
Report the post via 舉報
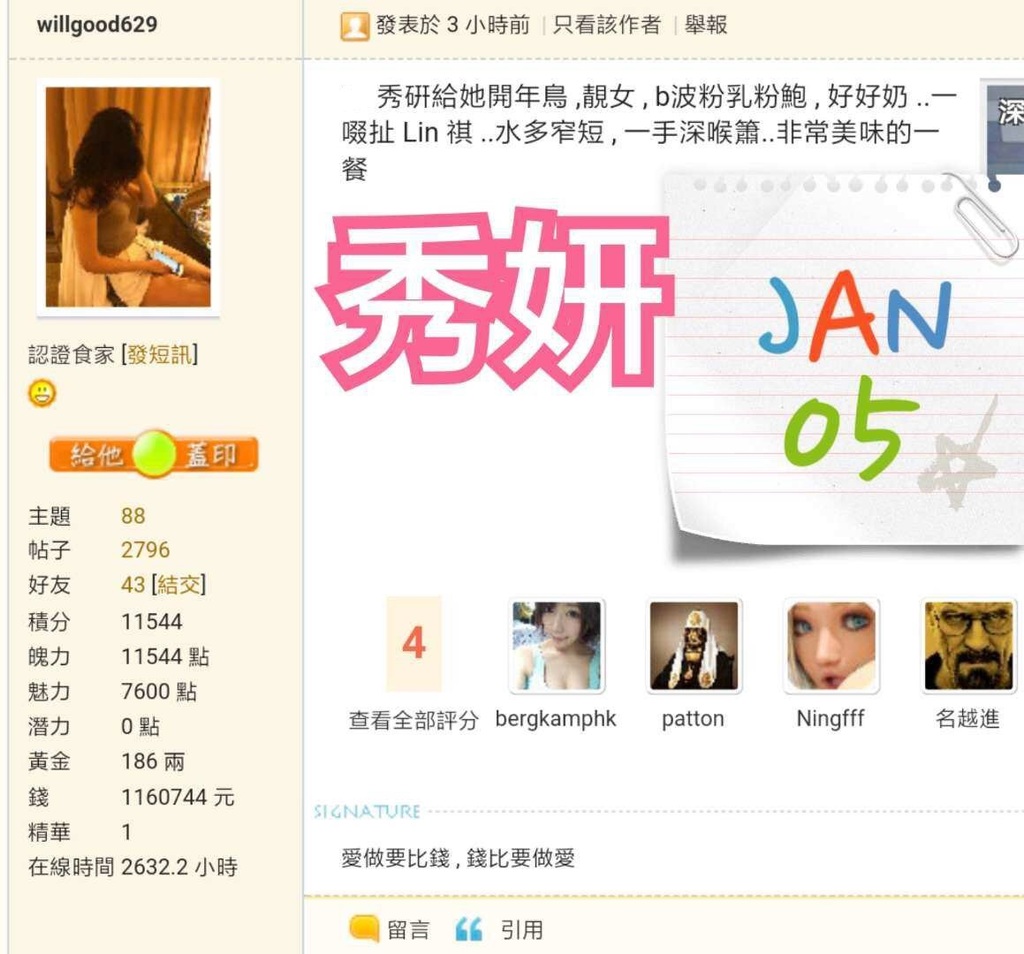(x=706, y=25)
